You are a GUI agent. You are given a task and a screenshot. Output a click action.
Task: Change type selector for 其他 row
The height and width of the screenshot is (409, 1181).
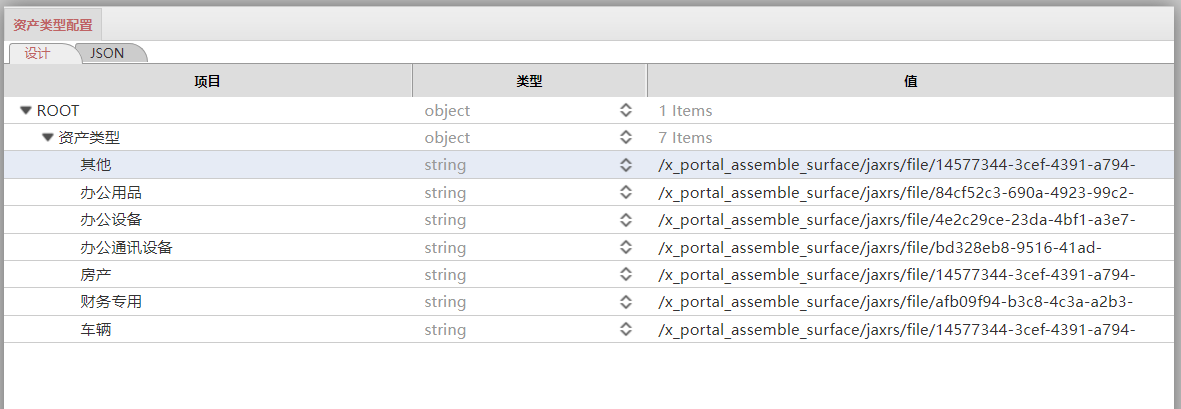pyautogui.click(x=626, y=165)
